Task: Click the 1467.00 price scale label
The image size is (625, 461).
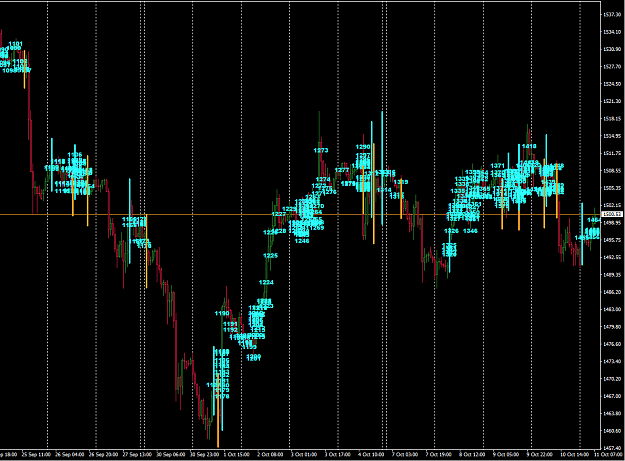Action: (x=613, y=396)
